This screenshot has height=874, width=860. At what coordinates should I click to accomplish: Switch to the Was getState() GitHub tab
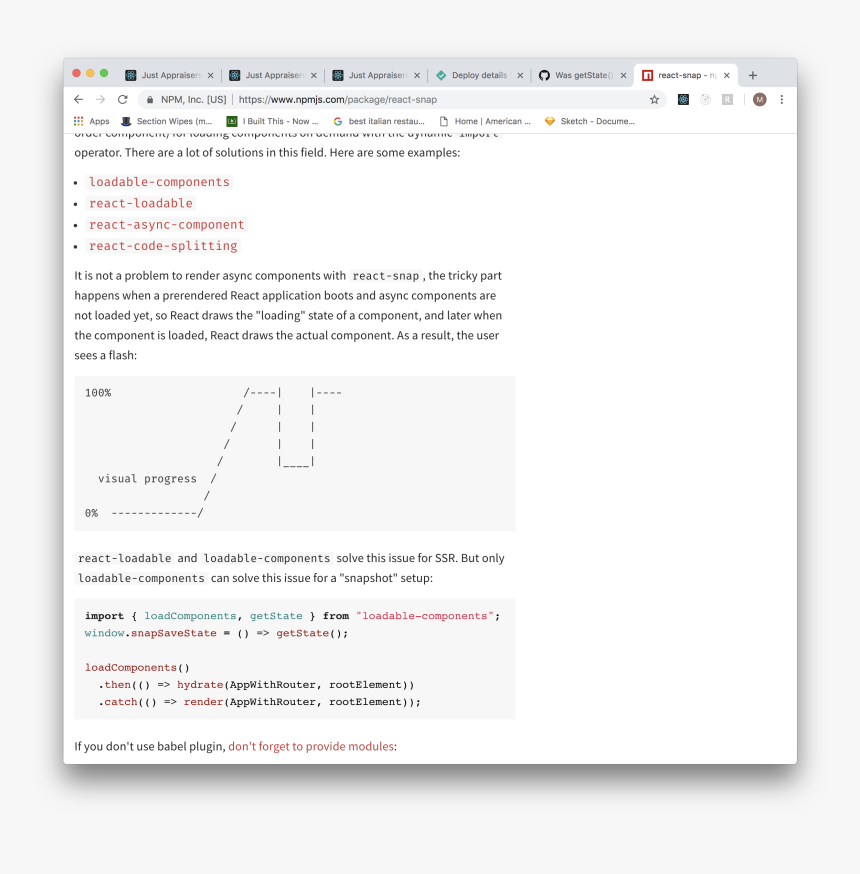(x=580, y=75)
